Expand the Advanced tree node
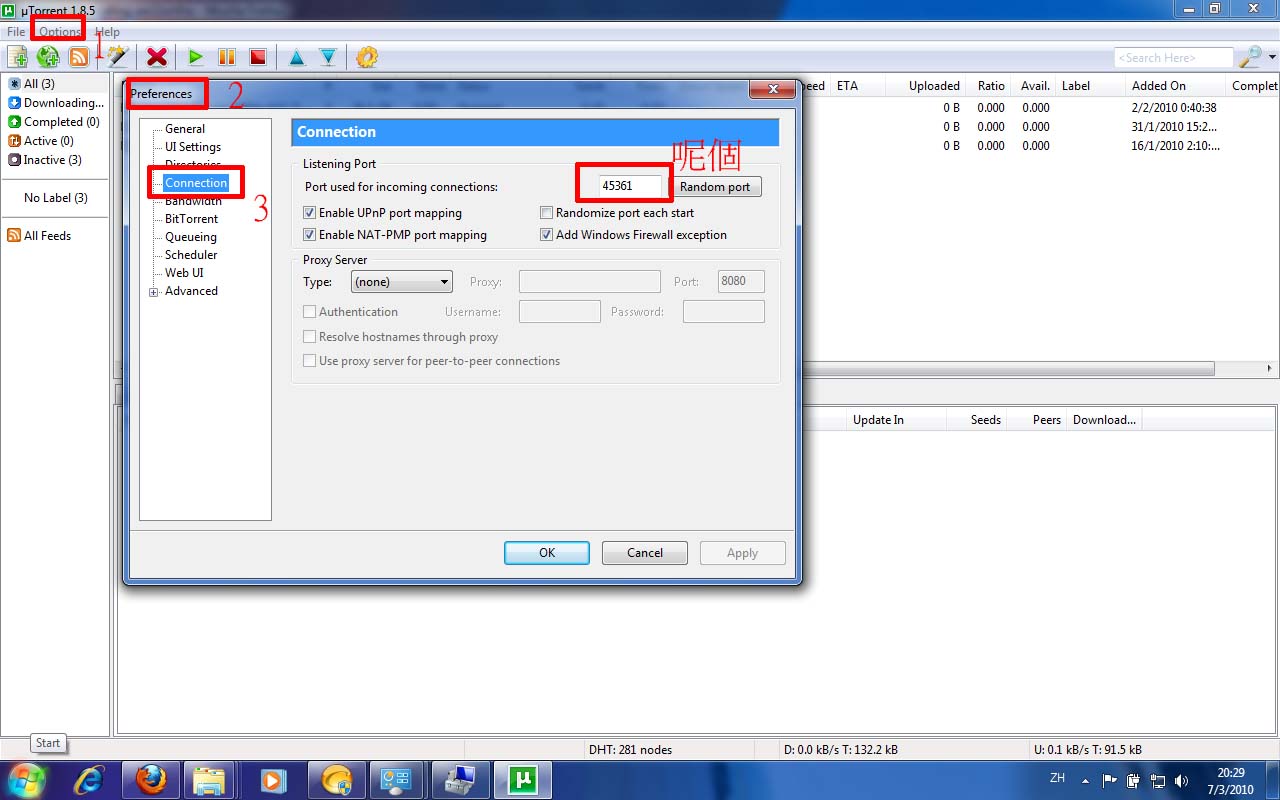Viewport: 1280px width, 800px height. 154,292
